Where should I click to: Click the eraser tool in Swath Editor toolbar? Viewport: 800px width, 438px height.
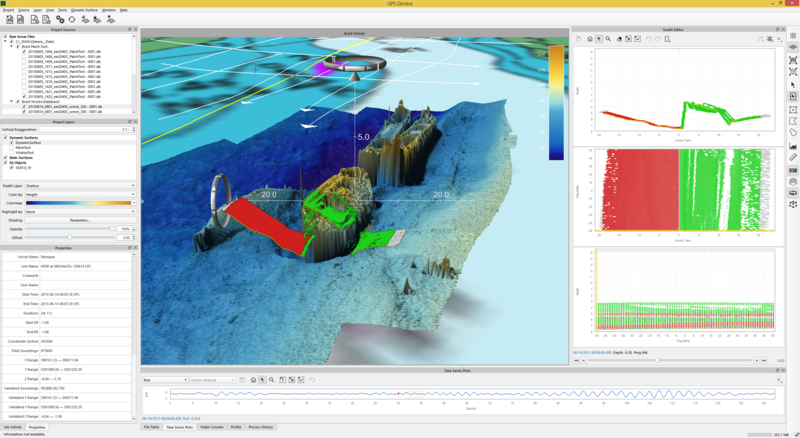tap(618, 39)
